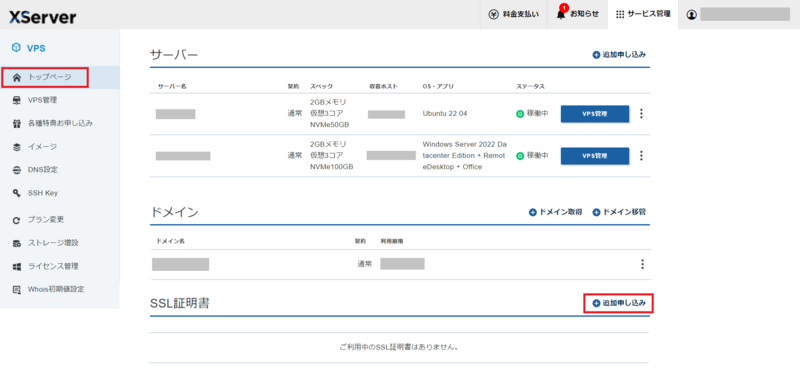The height and width of the screenshot is (380, 800).
Task: Click the SSL証明書 section heading
Action: pyautogui.click(x=180, y=303)
